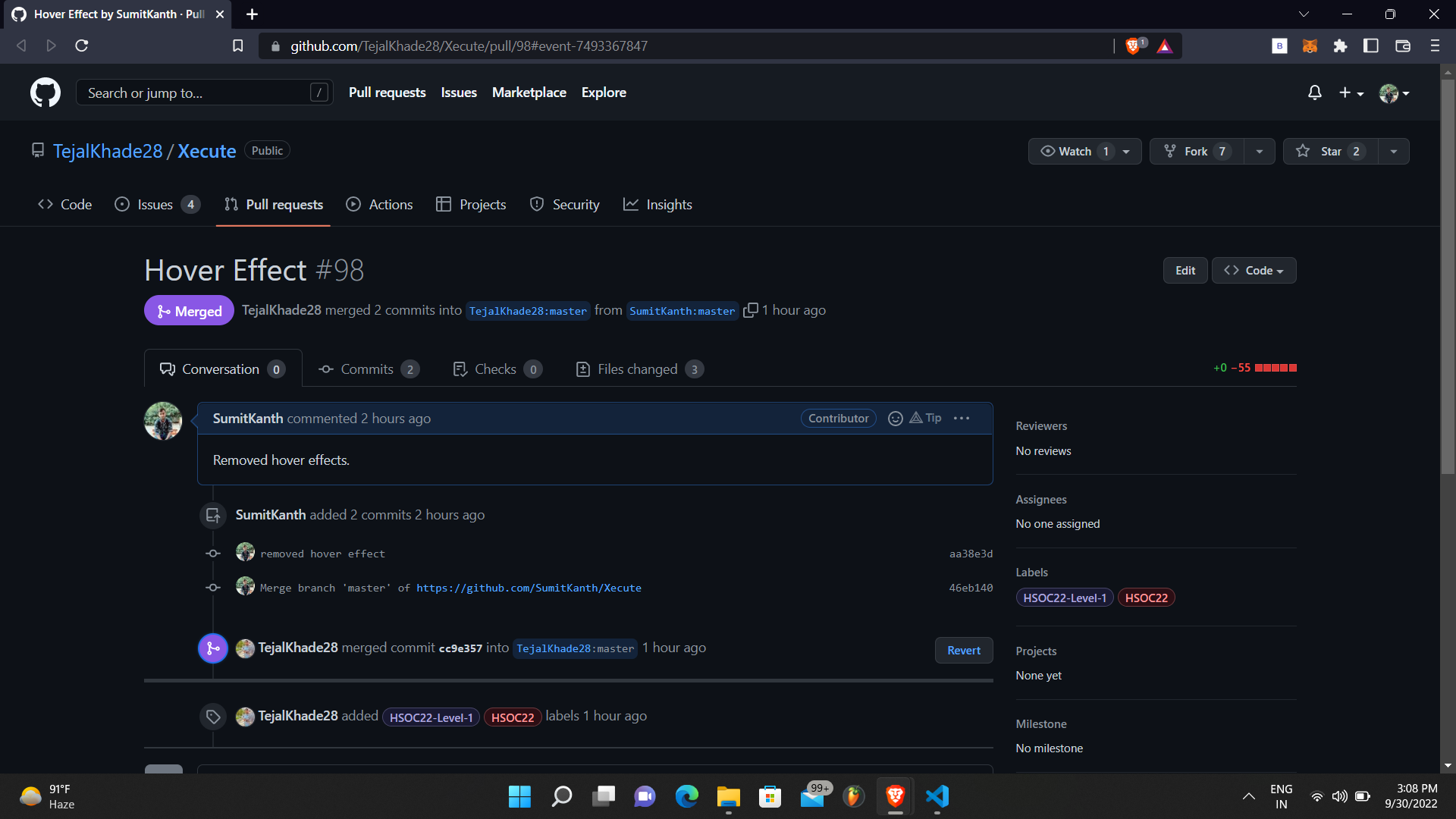
Task: Open the Commits tab of the pull request
Action: [x=366, y=369]
